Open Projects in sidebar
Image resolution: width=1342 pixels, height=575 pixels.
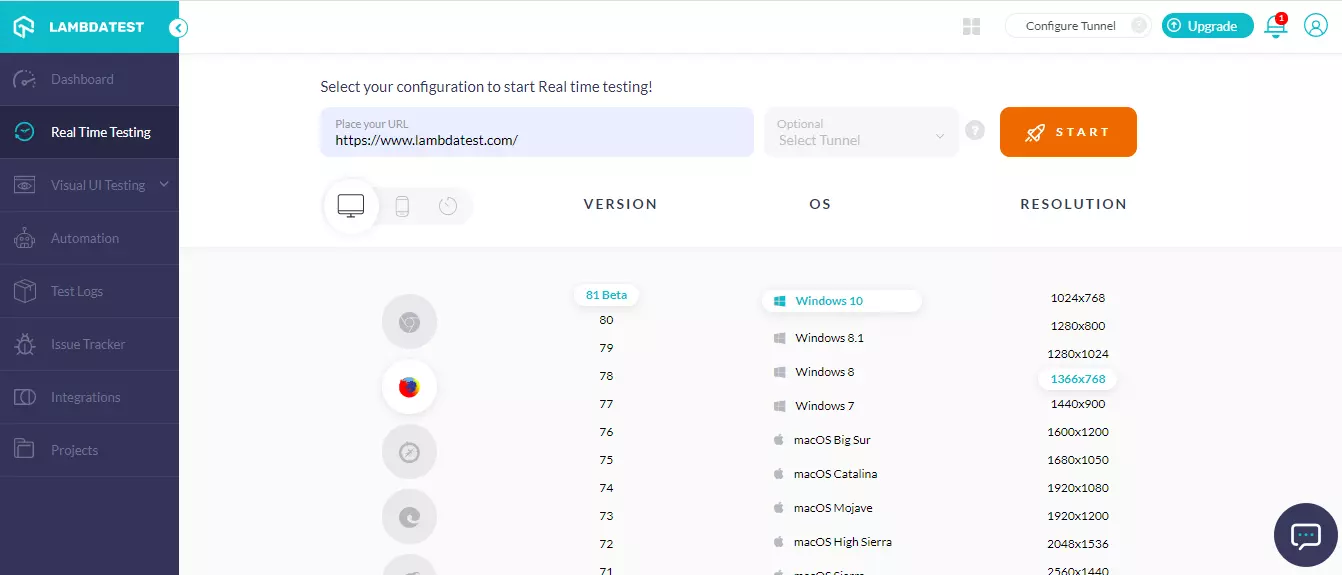89,450
